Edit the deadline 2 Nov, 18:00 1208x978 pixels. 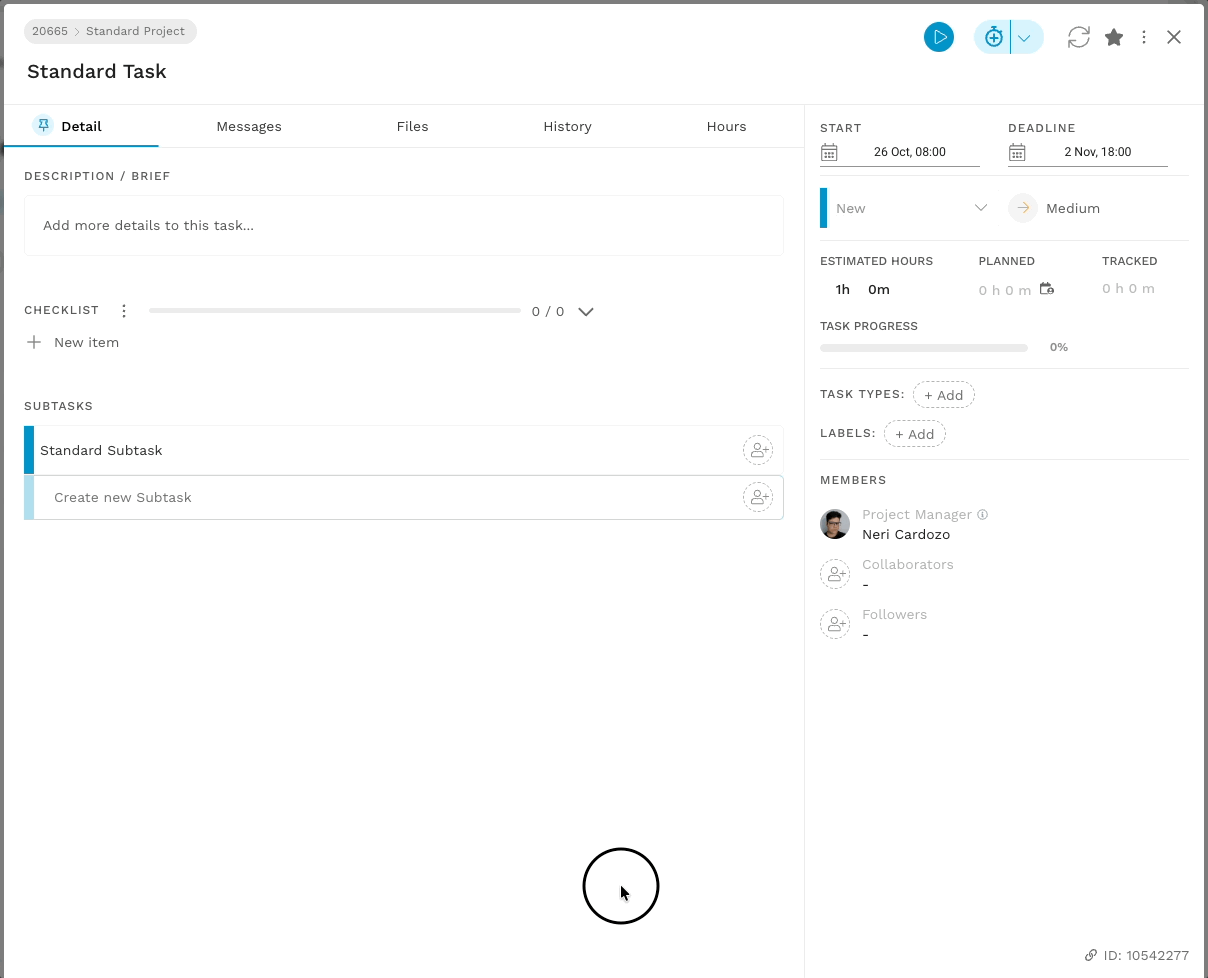(x=1098, y=152)
